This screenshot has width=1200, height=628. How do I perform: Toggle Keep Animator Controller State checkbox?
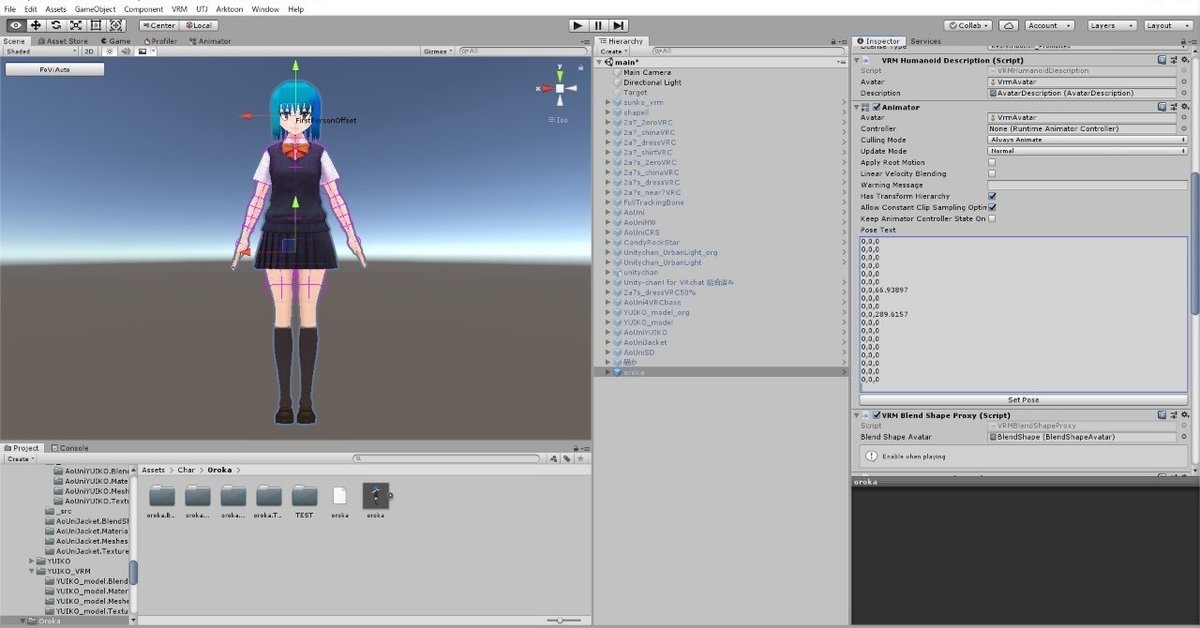tap(992, 218)
